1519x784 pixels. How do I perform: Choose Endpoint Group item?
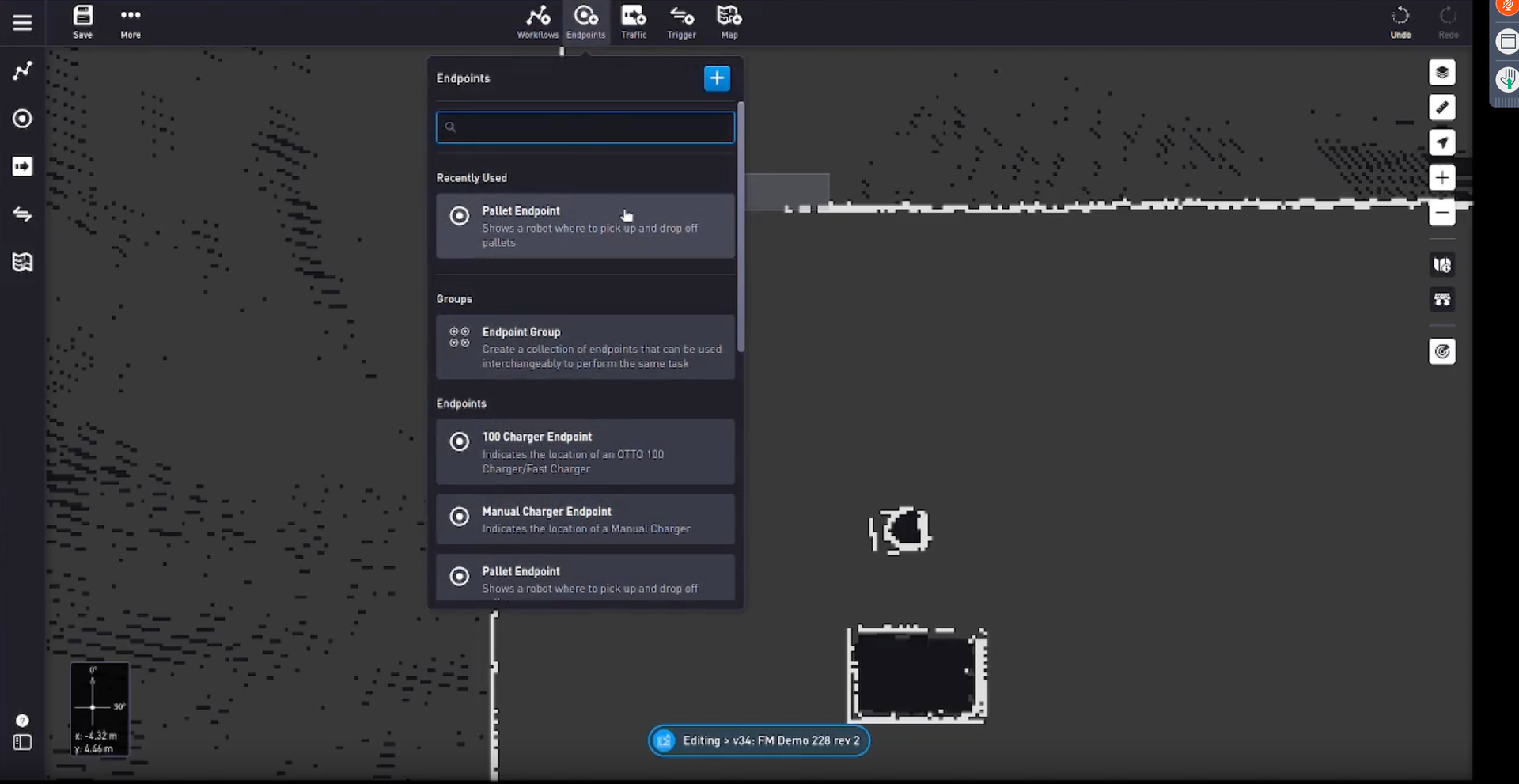click(x=585, y=347)
